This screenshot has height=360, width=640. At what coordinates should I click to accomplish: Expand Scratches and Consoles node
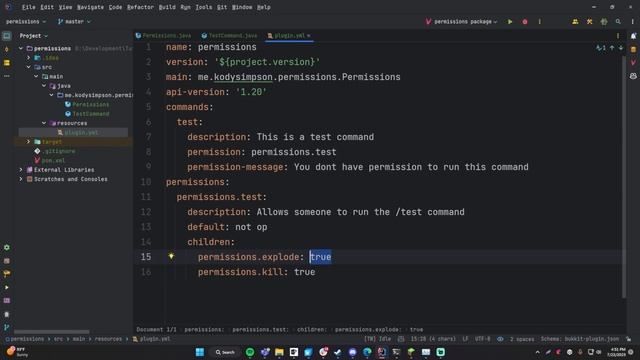[x=21, y=179]
